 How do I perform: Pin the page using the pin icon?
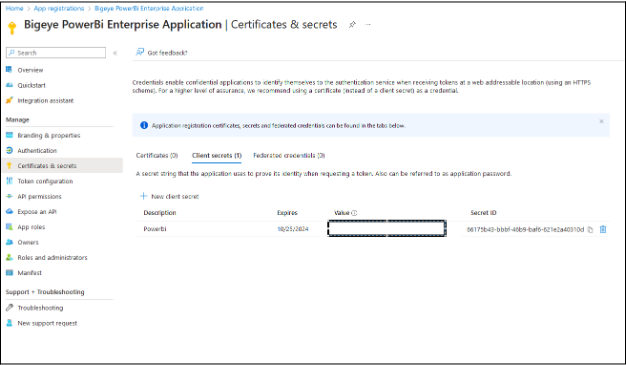click(352, 25)
